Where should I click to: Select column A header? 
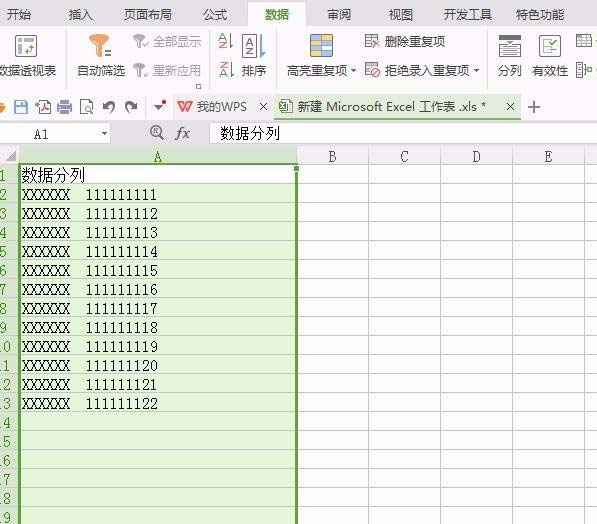[x=158, y=157]
